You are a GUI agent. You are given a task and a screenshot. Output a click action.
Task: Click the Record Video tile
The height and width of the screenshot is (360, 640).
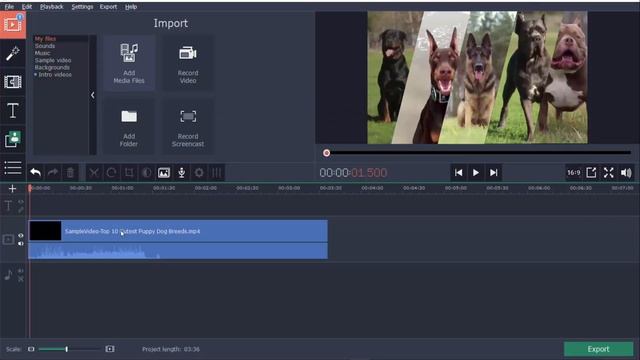point(188,63)
